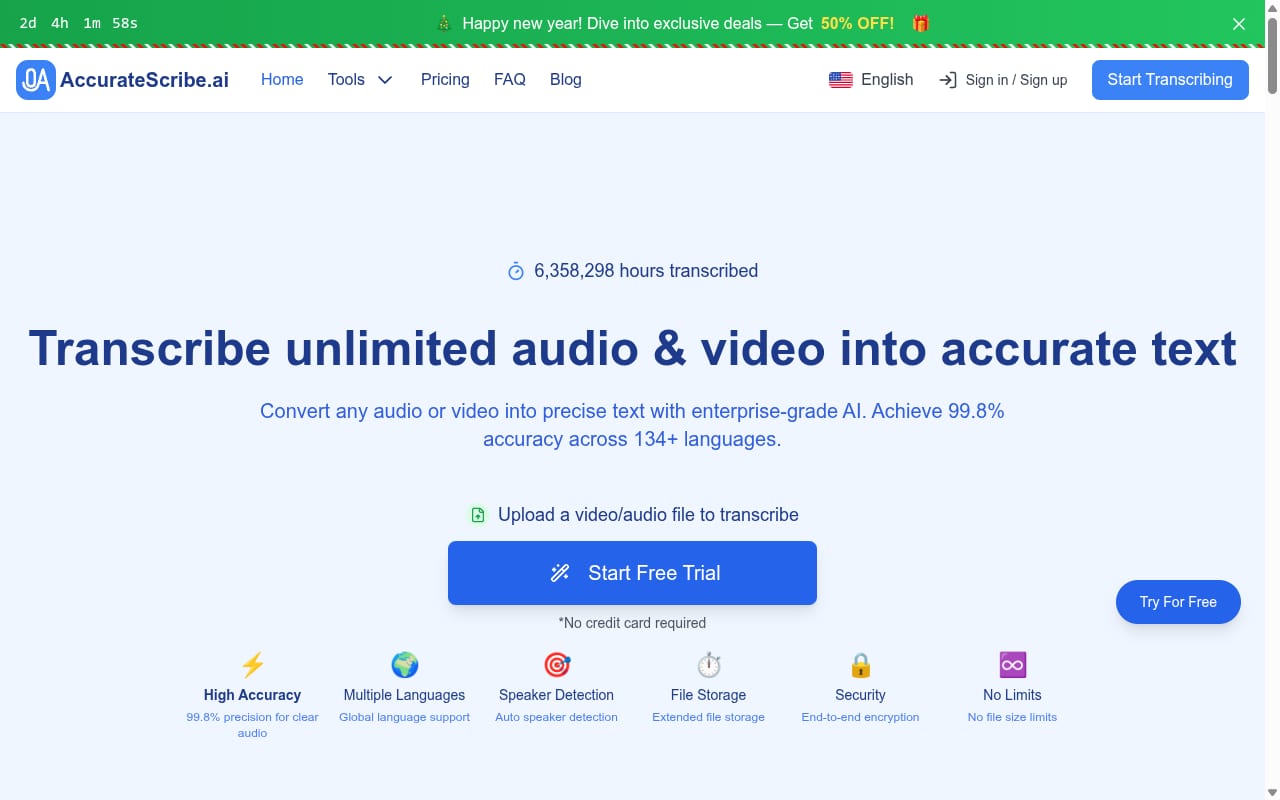Click Upload a video/audio file to transcribe

click(x=648, y=515)
